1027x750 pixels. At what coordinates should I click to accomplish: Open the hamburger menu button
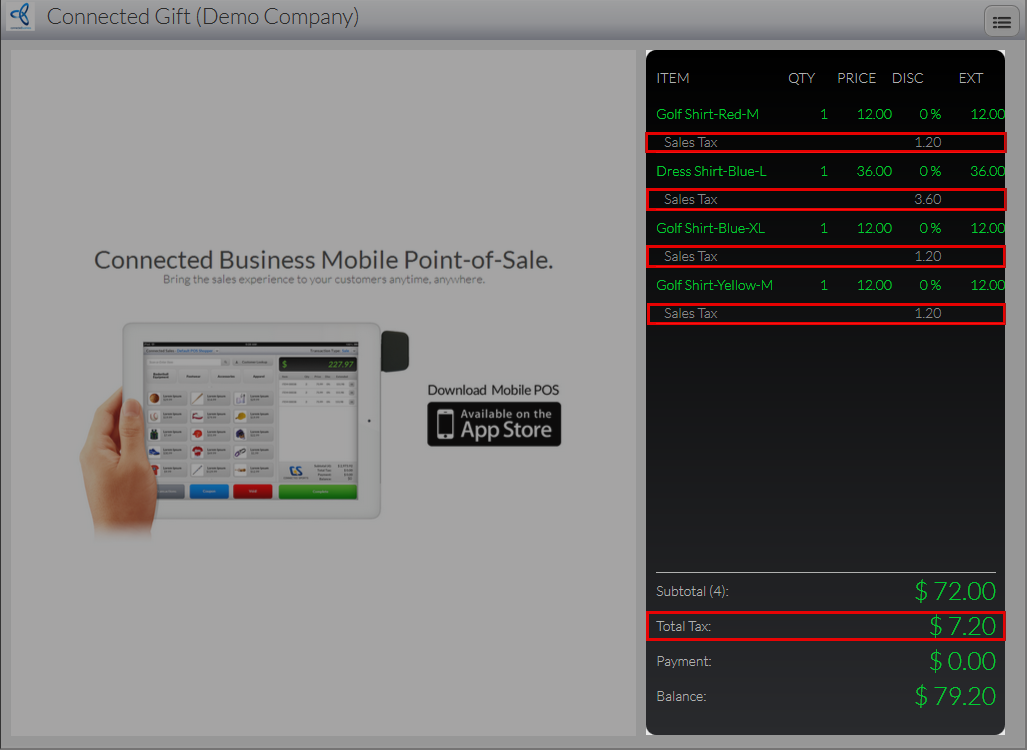[1001, 22]
